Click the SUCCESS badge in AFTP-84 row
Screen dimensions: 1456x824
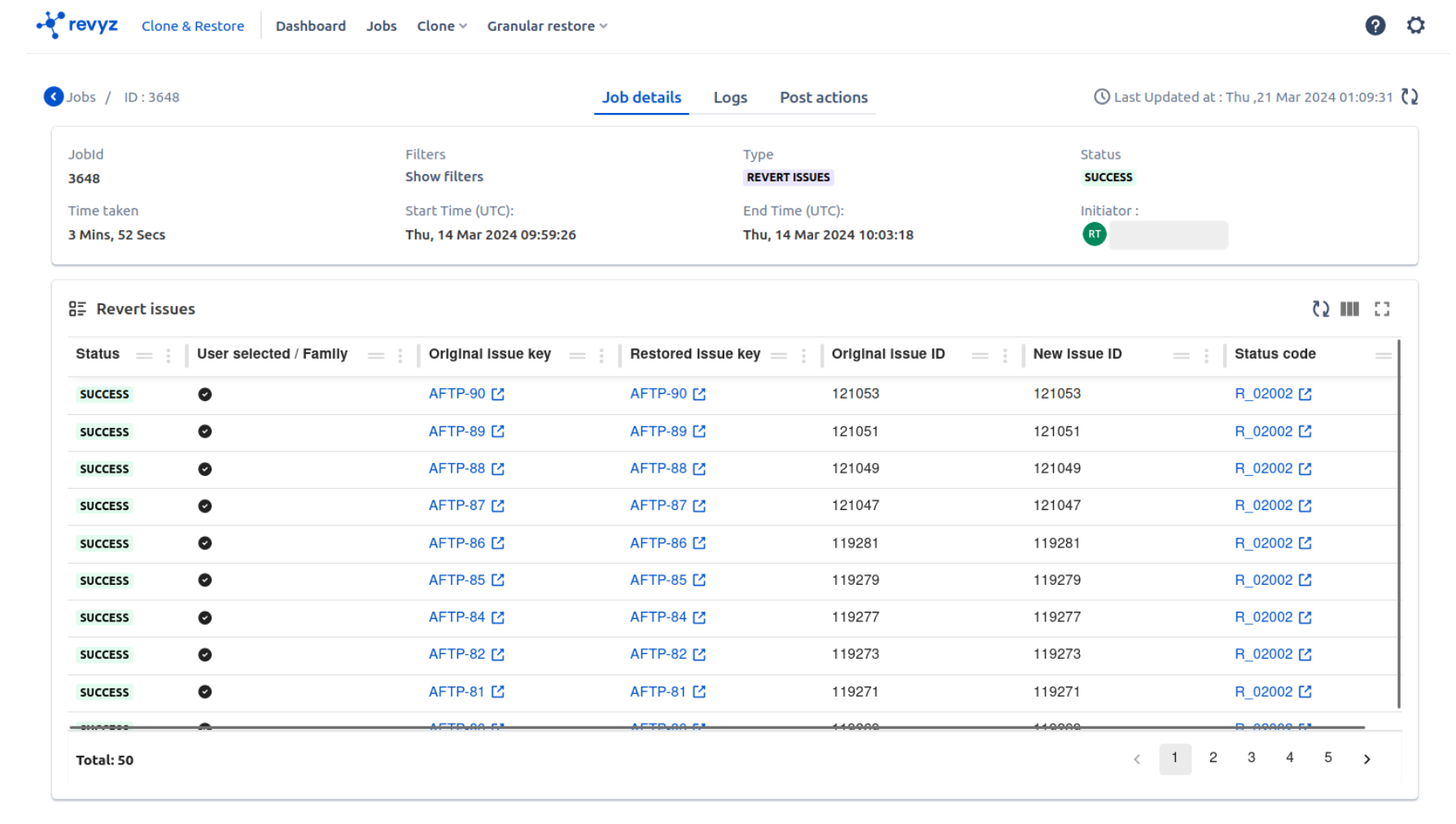pyautogui.click(x=104, y=618)
